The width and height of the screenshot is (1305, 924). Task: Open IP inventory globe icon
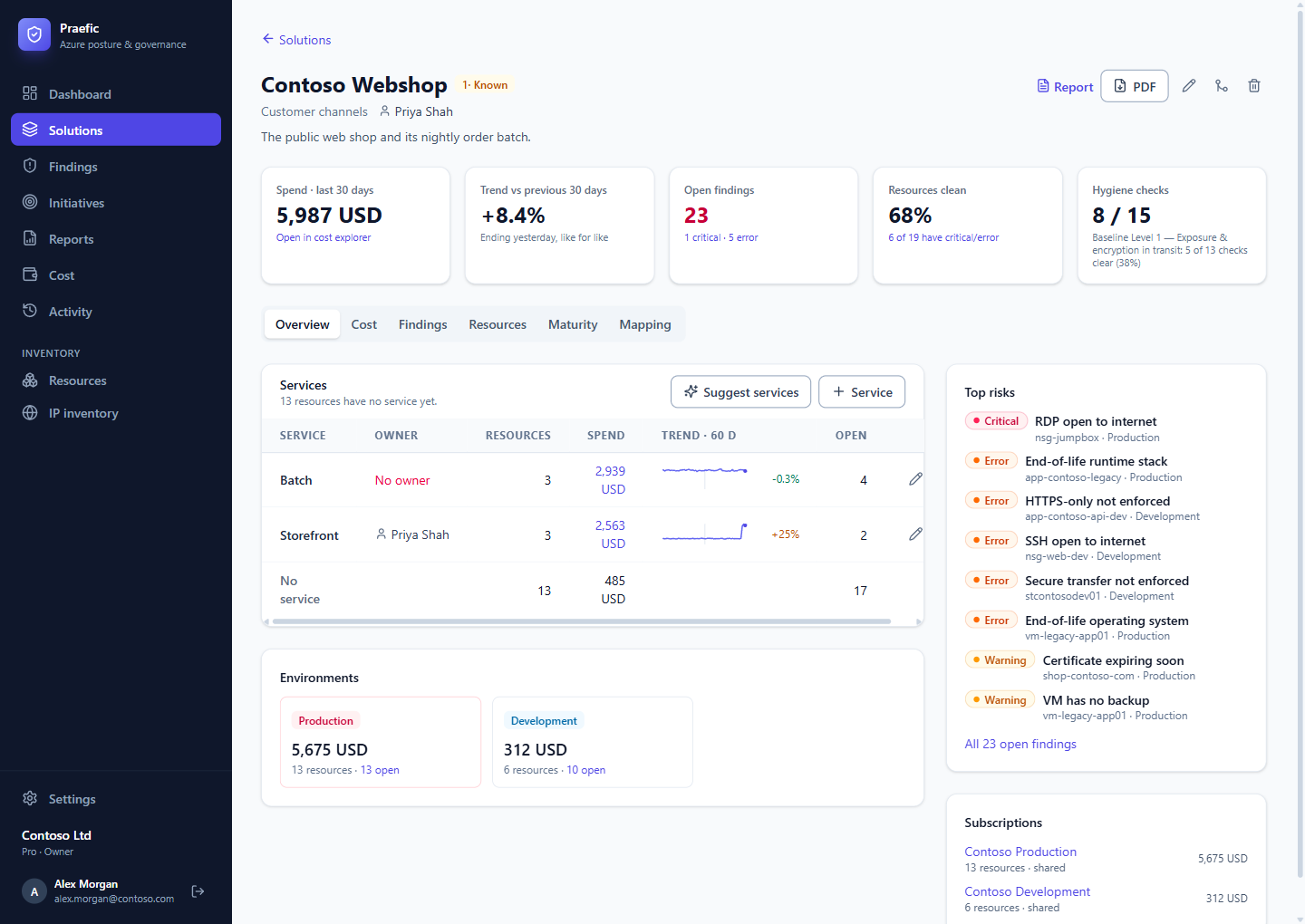pyautogui.click(x=30, y=412)
